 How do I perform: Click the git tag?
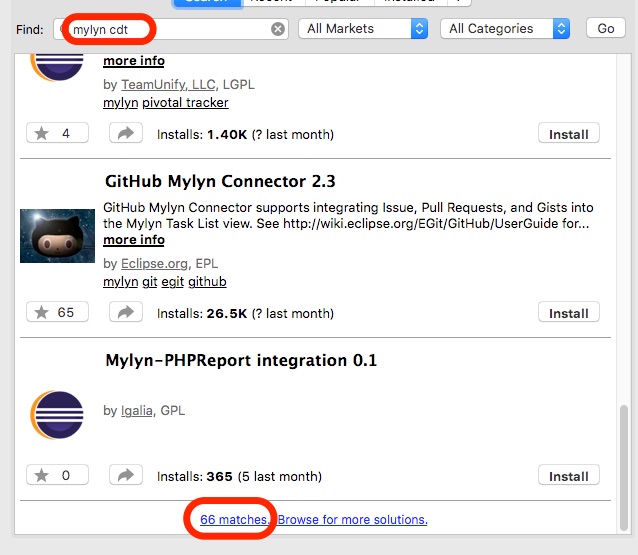[150, 282]
